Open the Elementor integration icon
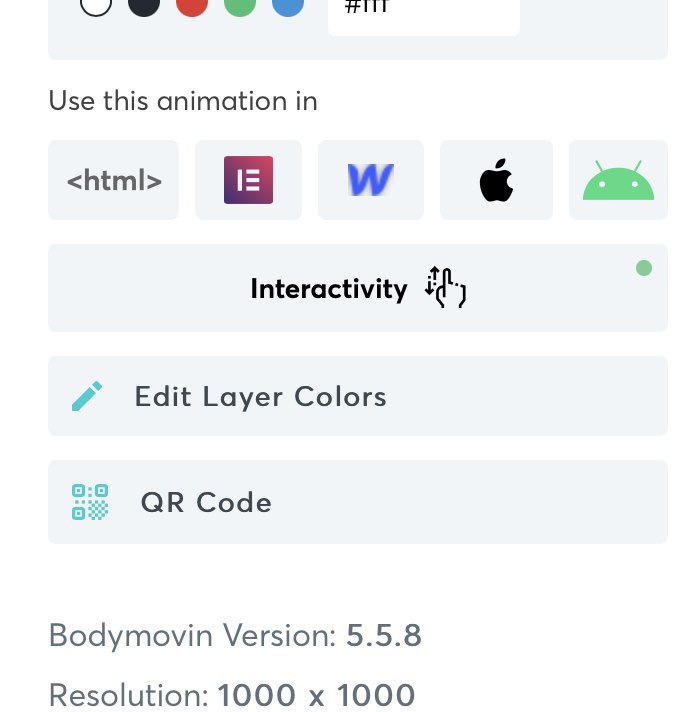The height and width of the screenshot is (712, 698). 248,180
